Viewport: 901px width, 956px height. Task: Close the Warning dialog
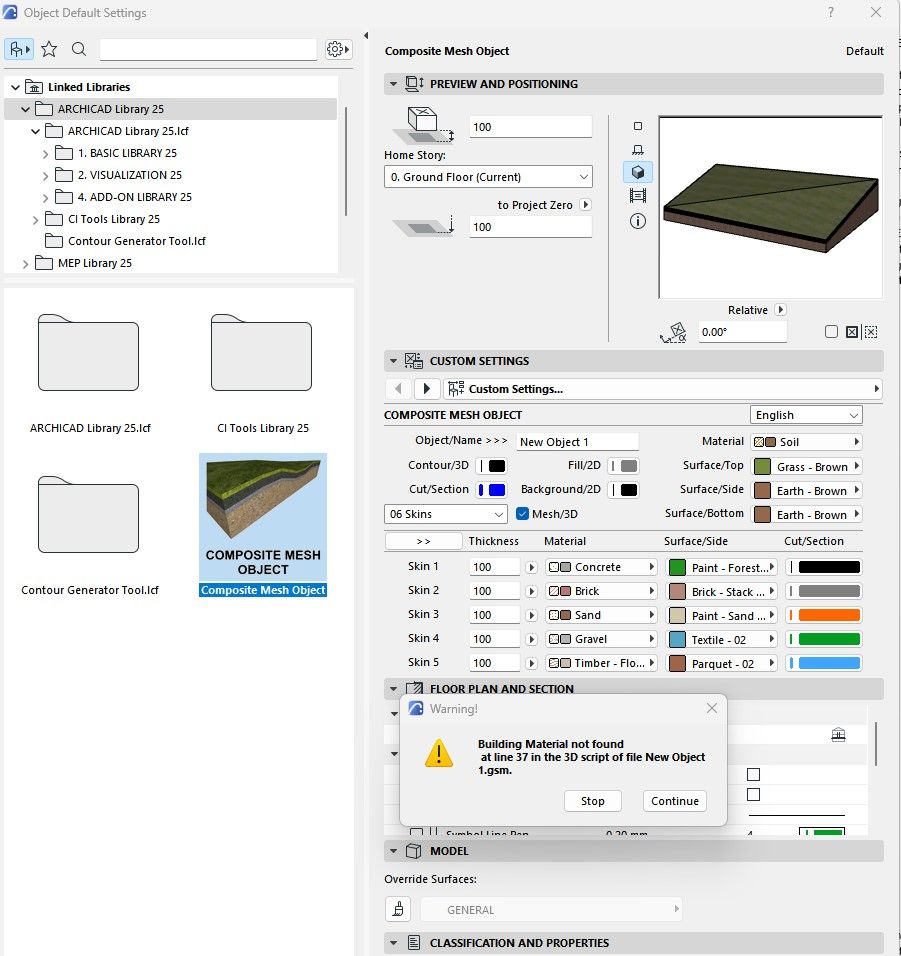711,708
